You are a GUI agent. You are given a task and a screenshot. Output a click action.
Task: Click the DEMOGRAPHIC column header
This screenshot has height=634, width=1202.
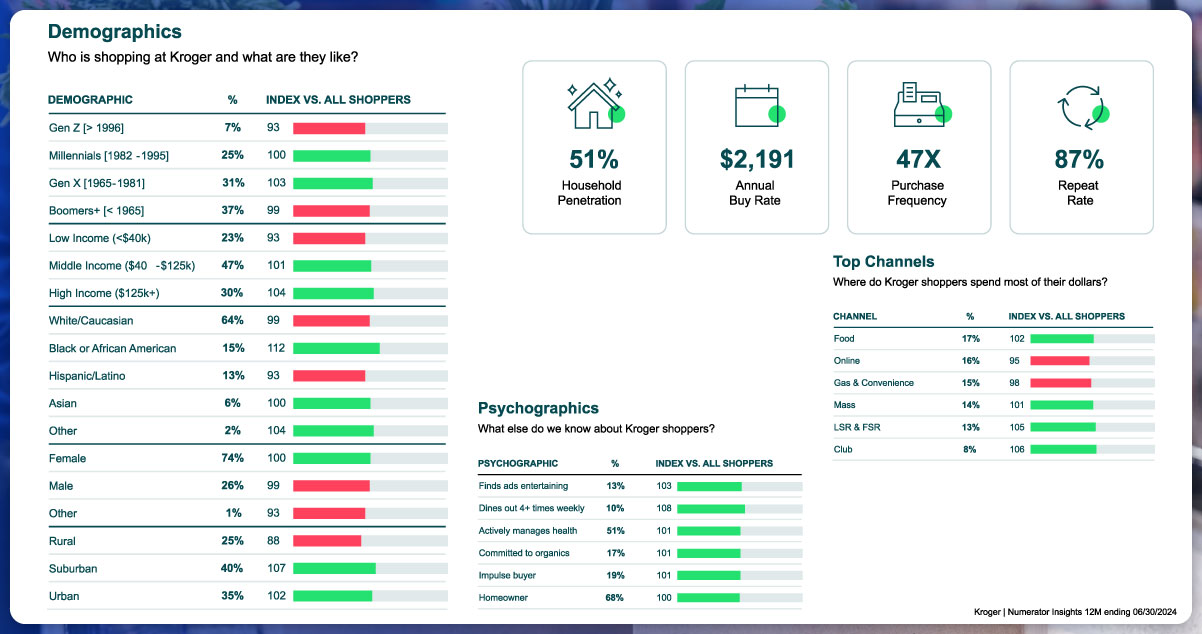pyautogui.click(x=90, y=100)
